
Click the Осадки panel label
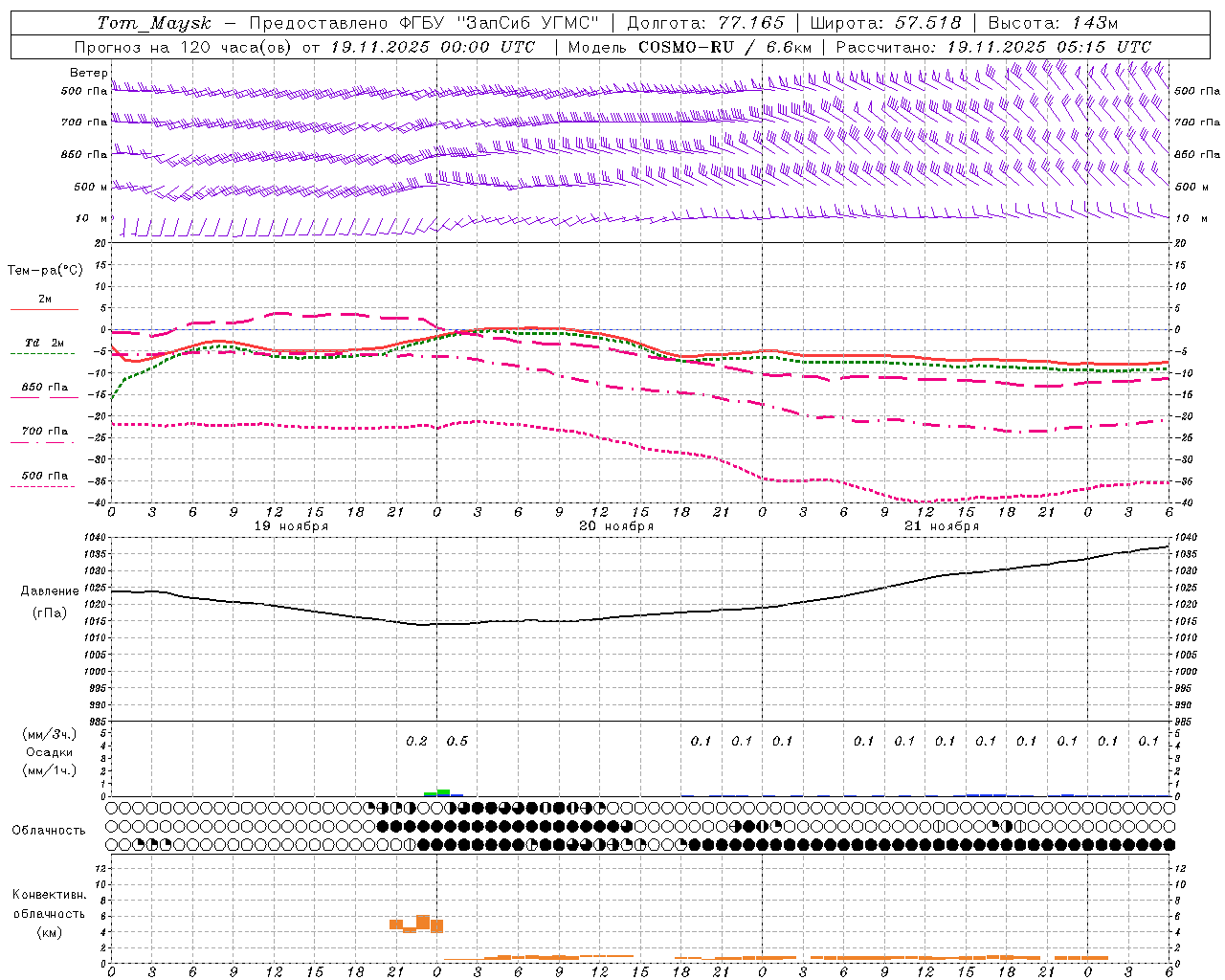pos(50,751)
